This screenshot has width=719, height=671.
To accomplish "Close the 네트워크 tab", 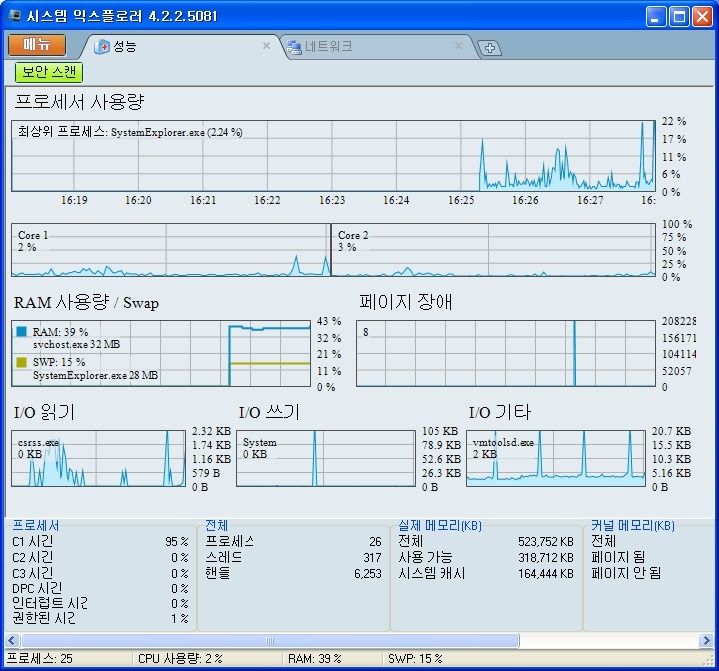I will [458, 46].
